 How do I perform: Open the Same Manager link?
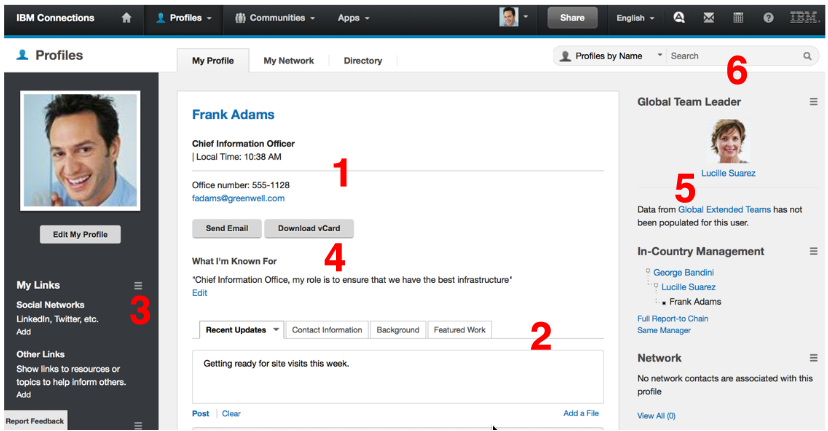[664, 330]
